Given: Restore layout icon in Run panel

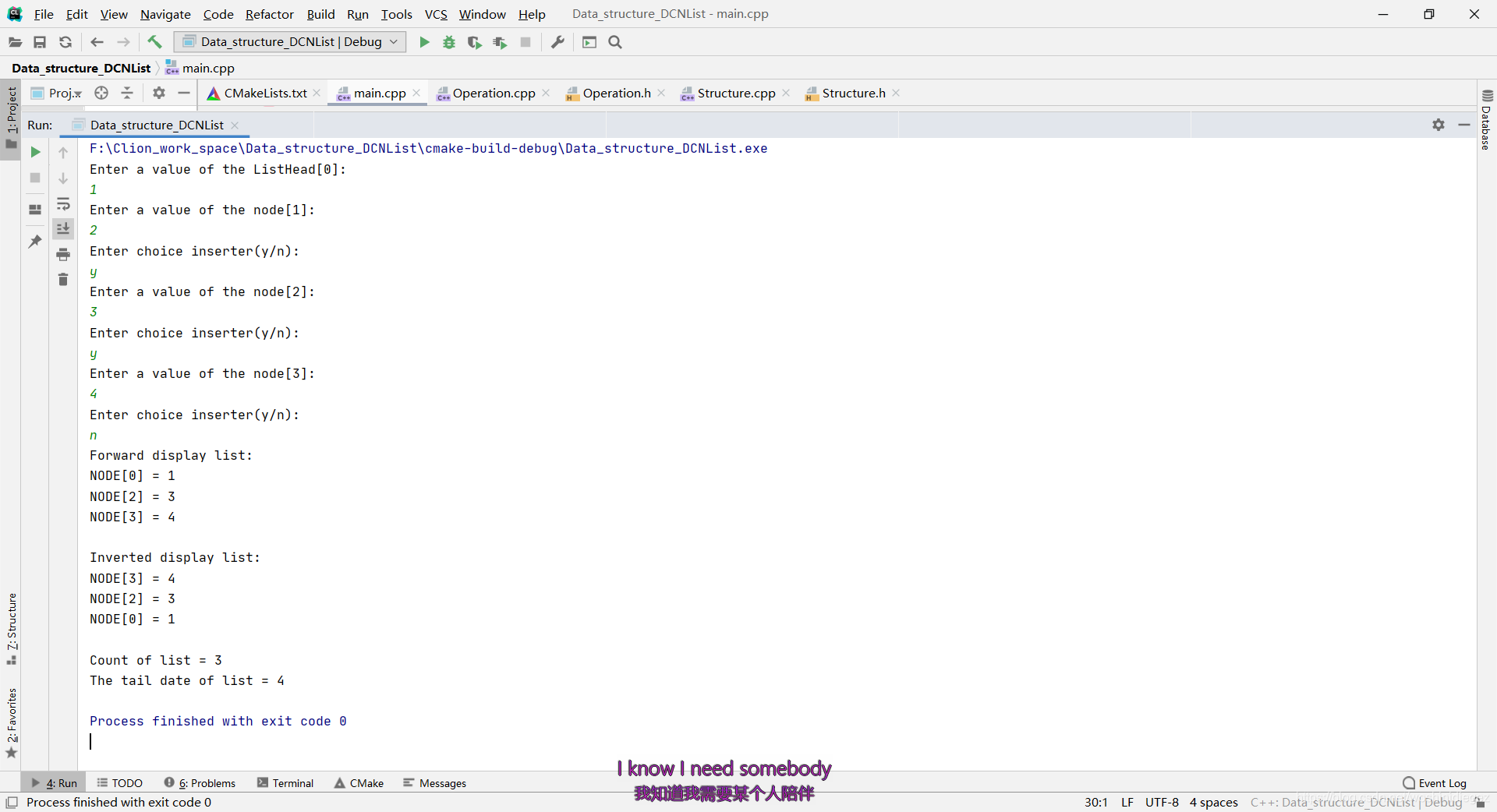Looking at the screenshot, I should pyautogui.click(x=35, y=210).
